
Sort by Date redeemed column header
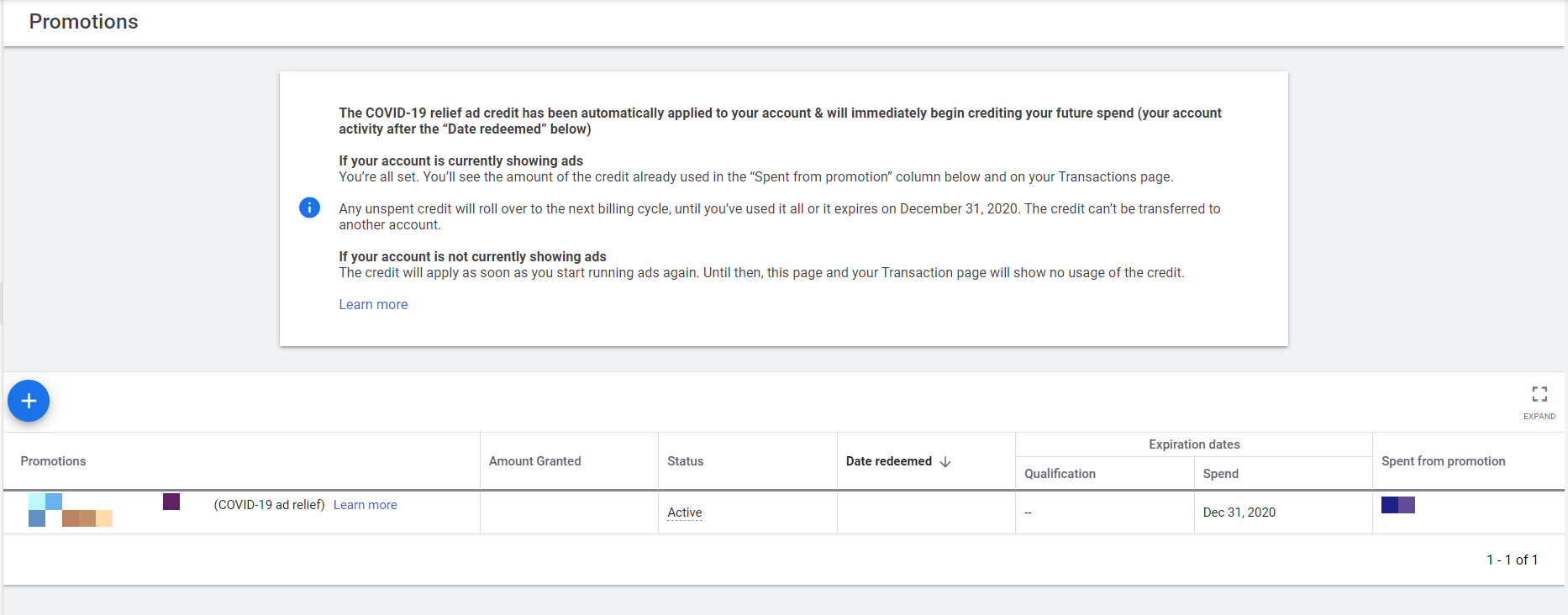(888, 461)
